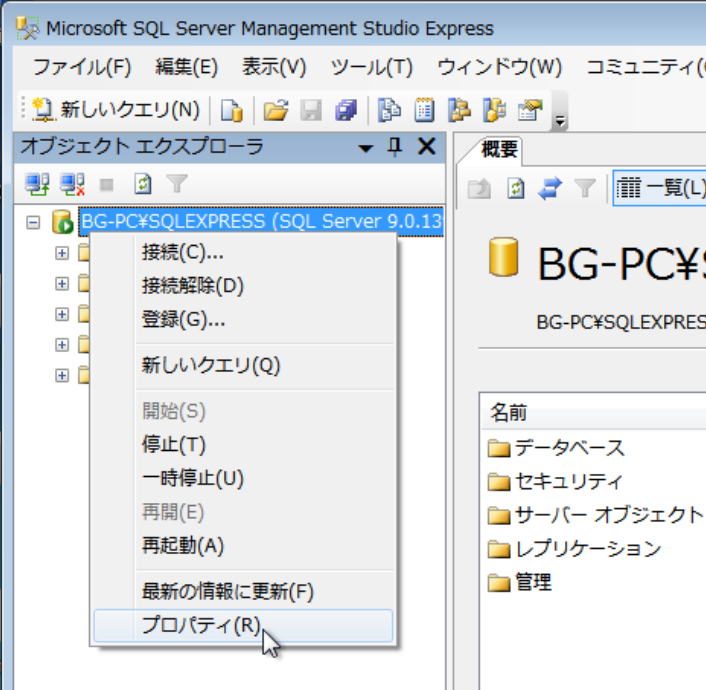The height and width of the screenshot is (690, 706).
Task: Open the ウィンドウ(W) menu
Action: 500,68
